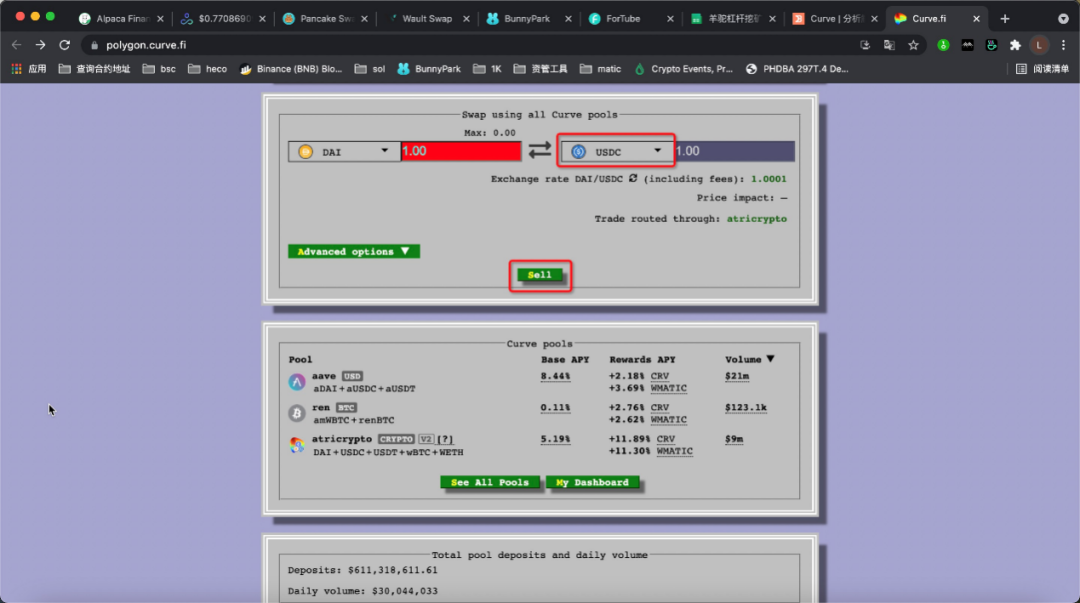Switch to the ForTube browser tab

622,17
